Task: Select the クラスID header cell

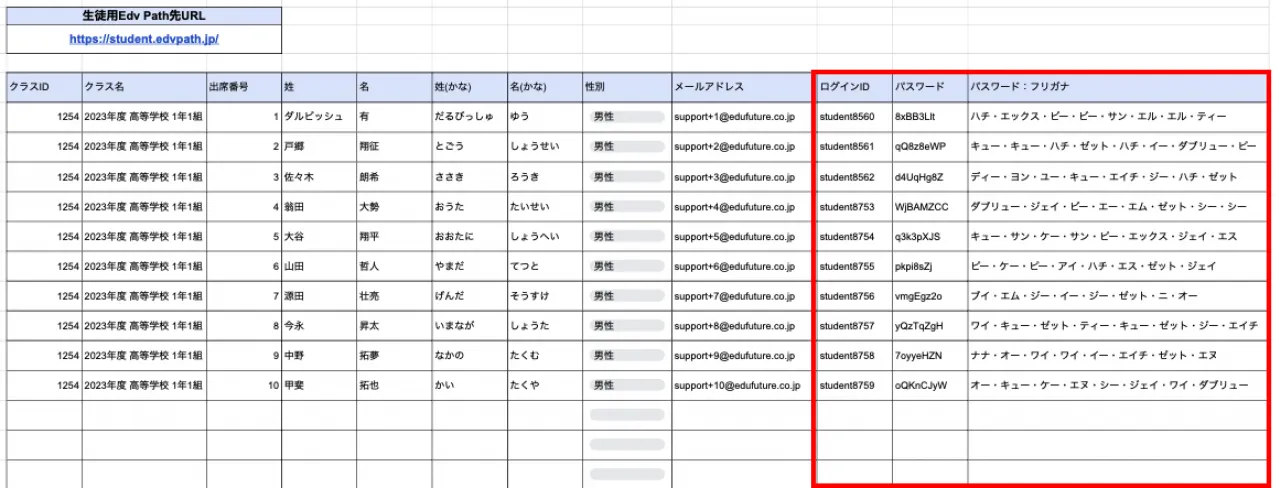Action: (x=44, y=87)
